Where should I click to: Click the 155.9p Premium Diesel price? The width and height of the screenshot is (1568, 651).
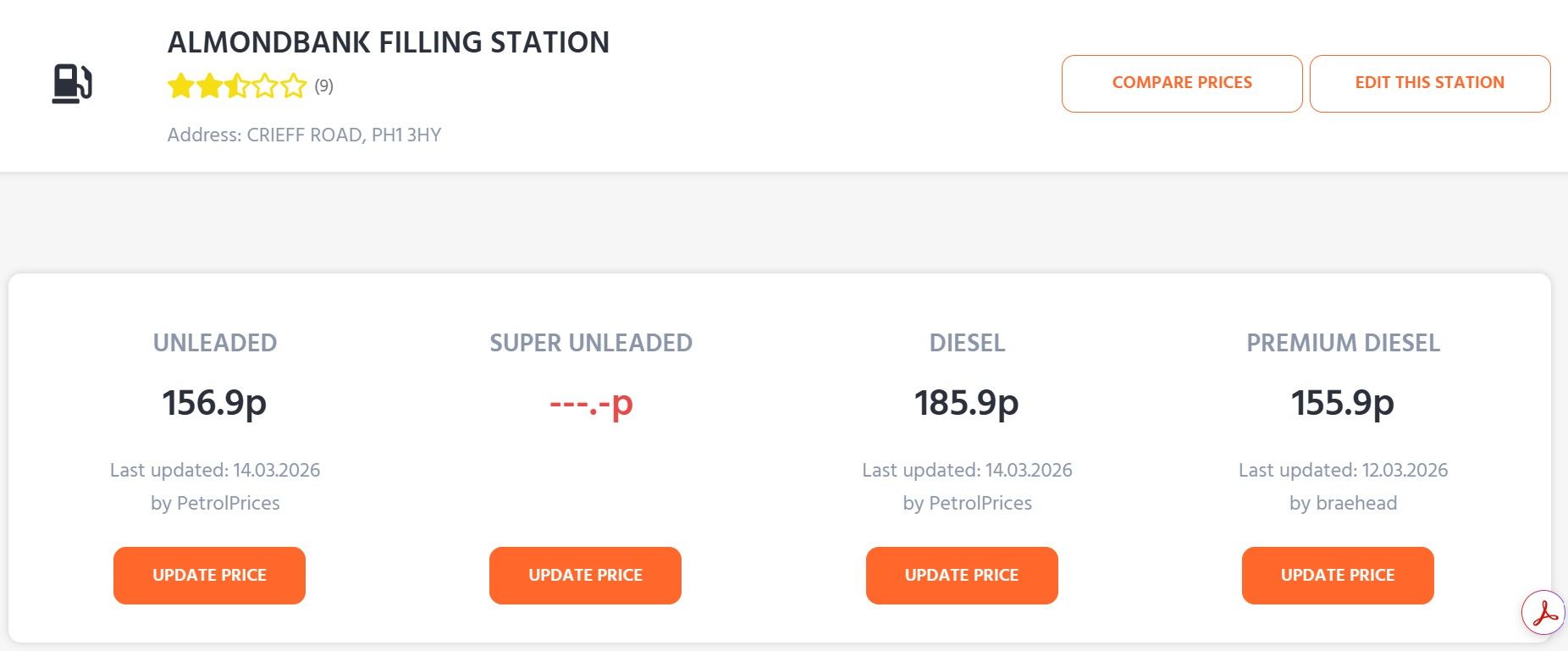pyautogui.click(x=1343, y=403)
